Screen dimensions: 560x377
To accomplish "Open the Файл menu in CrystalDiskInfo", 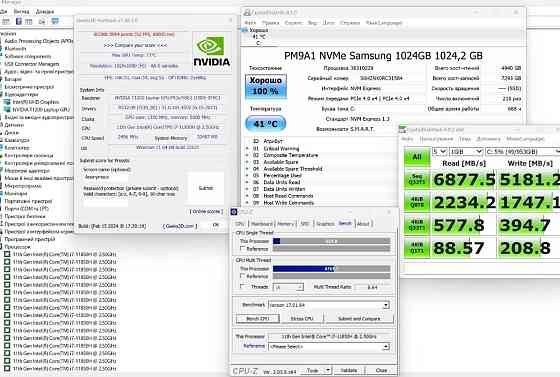I will coord(250,23).
